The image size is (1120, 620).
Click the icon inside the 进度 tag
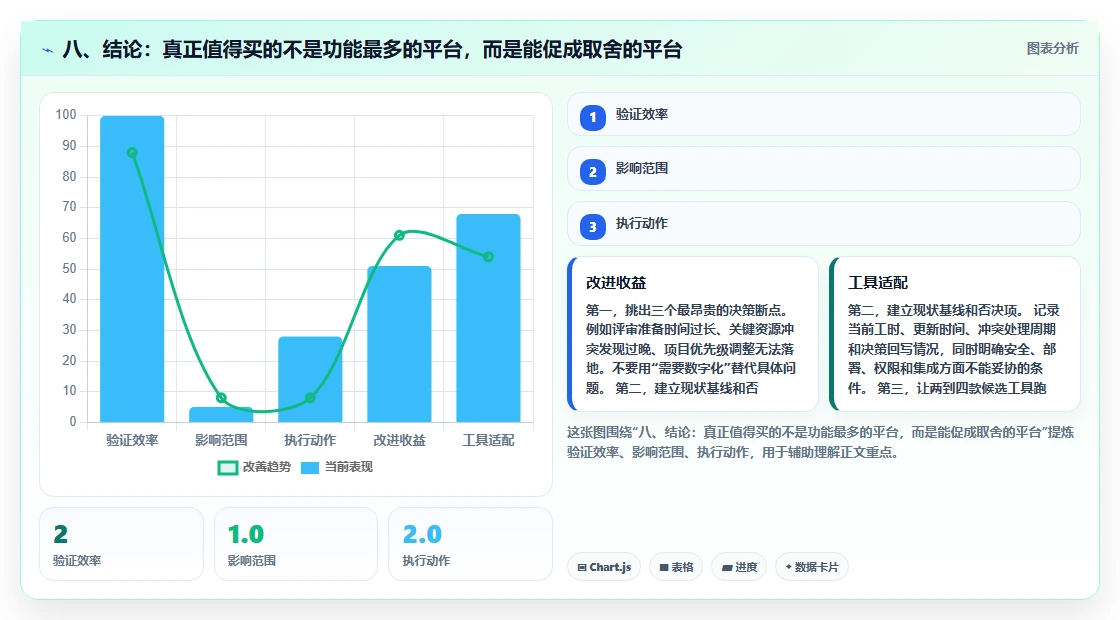tap(727, 568)
